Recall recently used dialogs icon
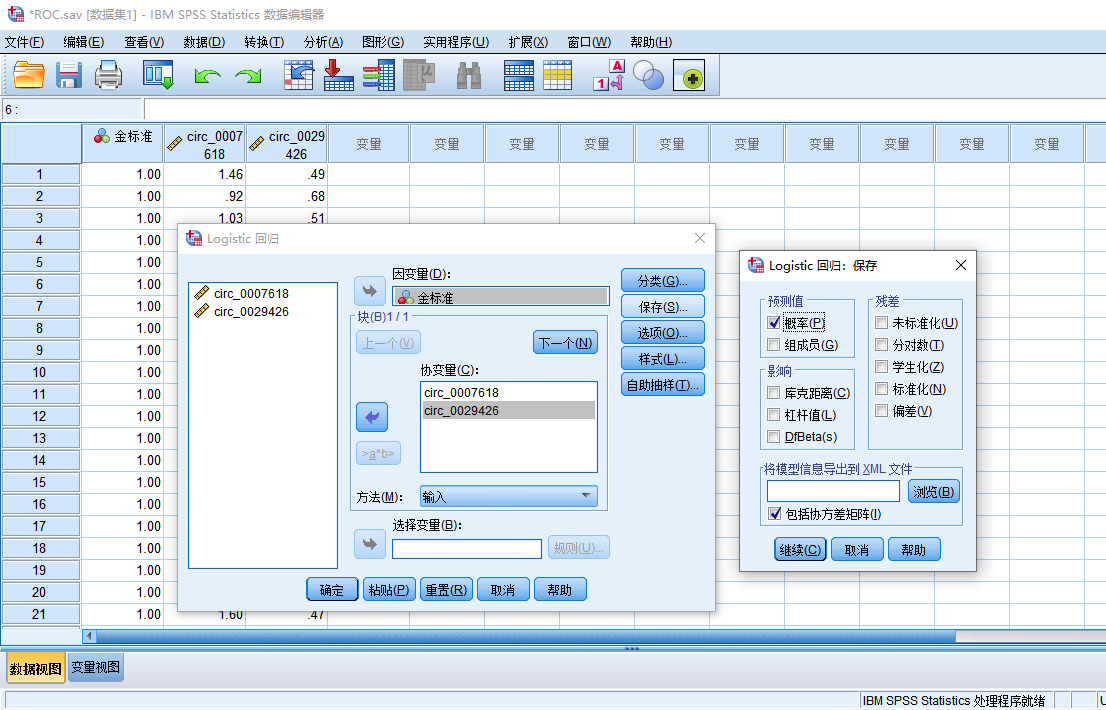The width and height of the screenshot is (1106, 710). coord(157,75)
